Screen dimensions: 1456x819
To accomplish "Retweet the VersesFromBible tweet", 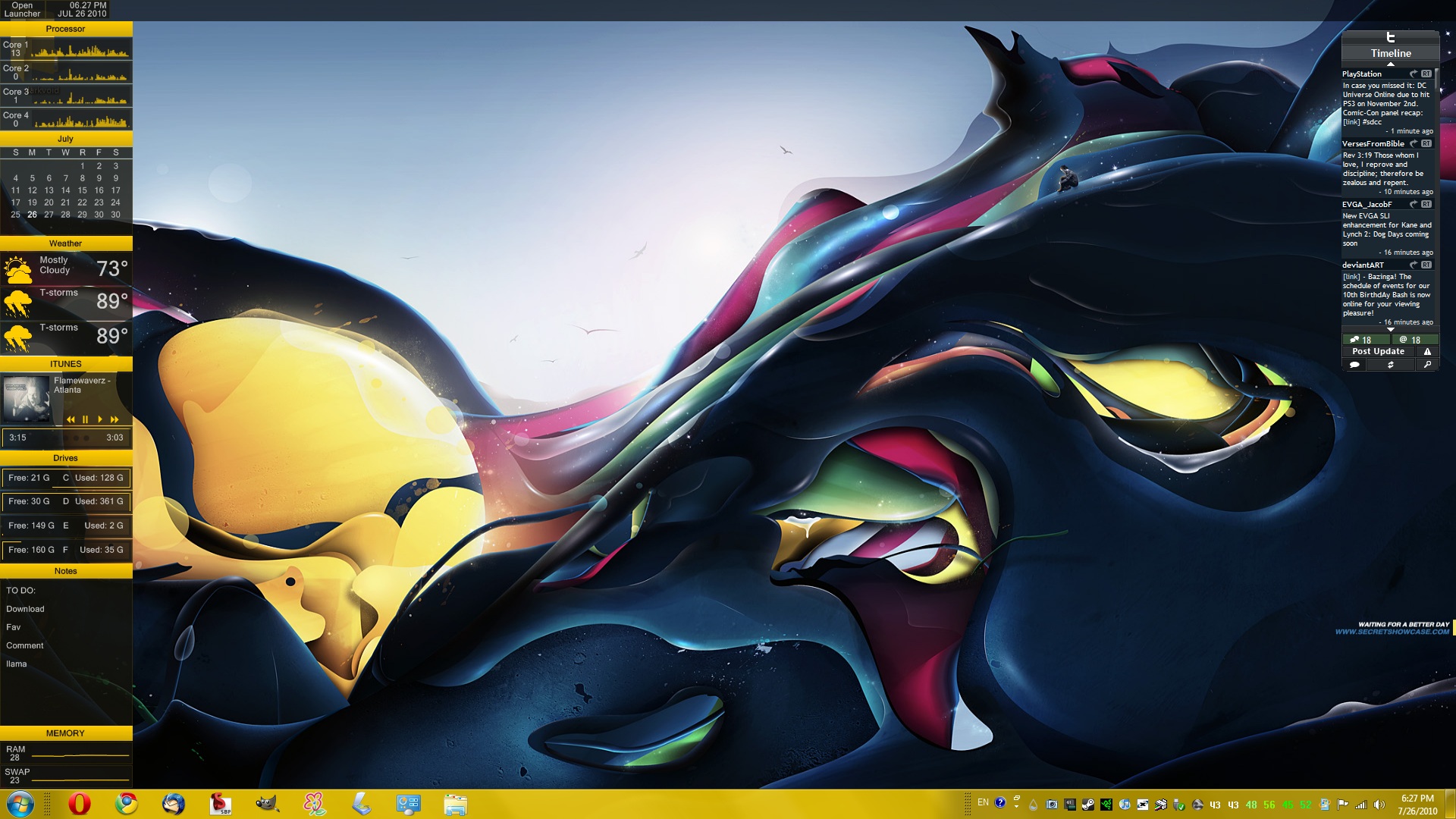I will [1426, 143].
